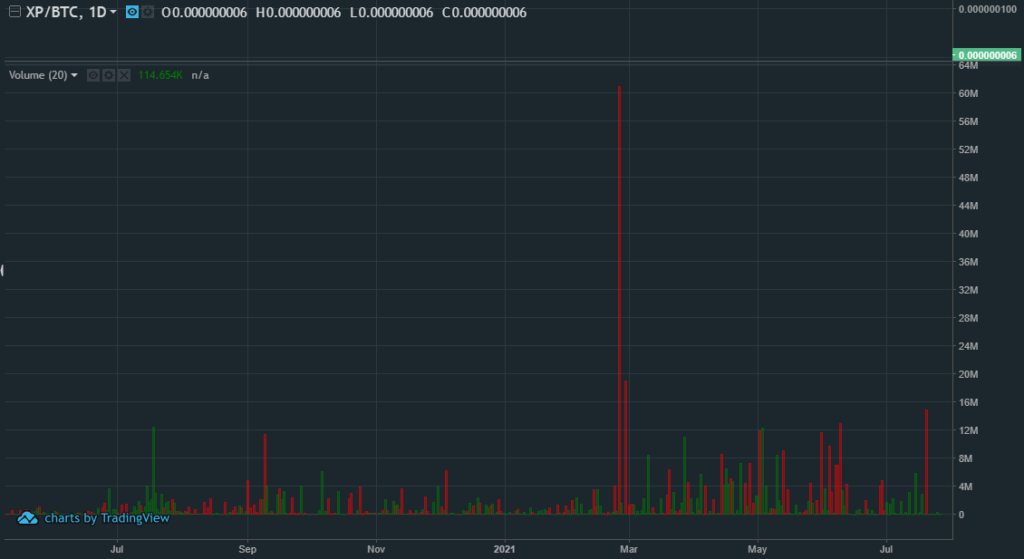Click the May label on the time axis

coord(757,549)
